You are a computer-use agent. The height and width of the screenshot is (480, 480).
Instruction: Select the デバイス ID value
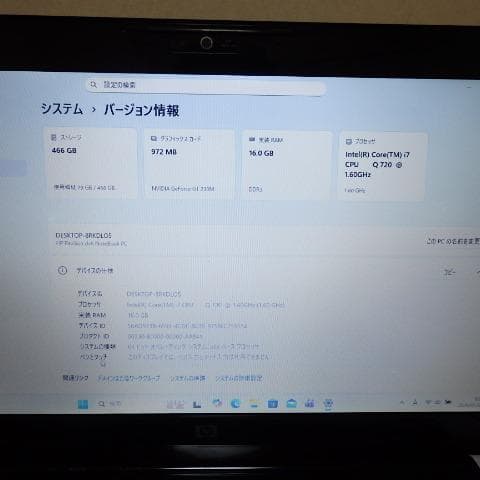click(187, 325)
